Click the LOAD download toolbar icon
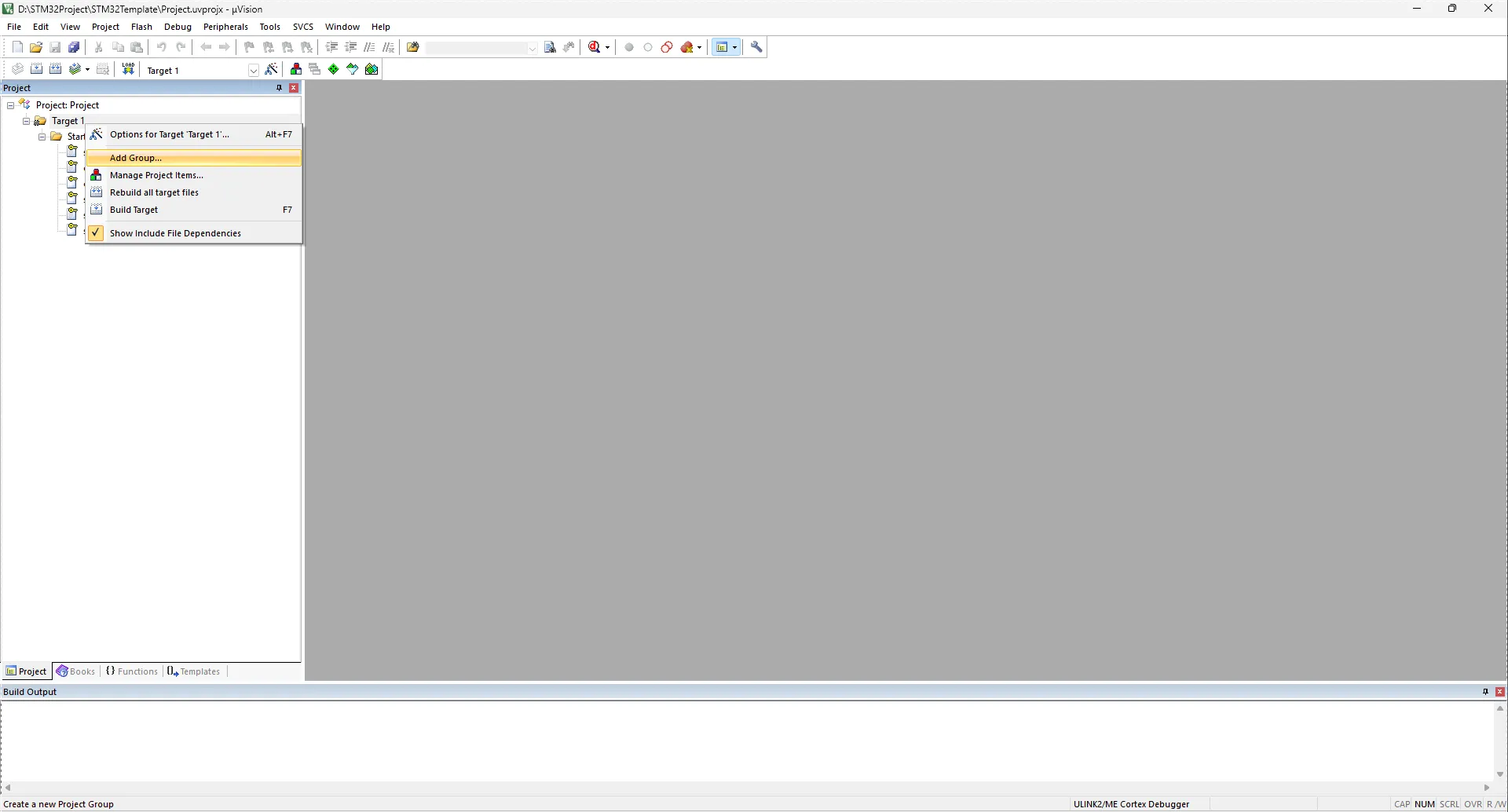Viewport: 1508px width, 812px height. coord(128,69)
